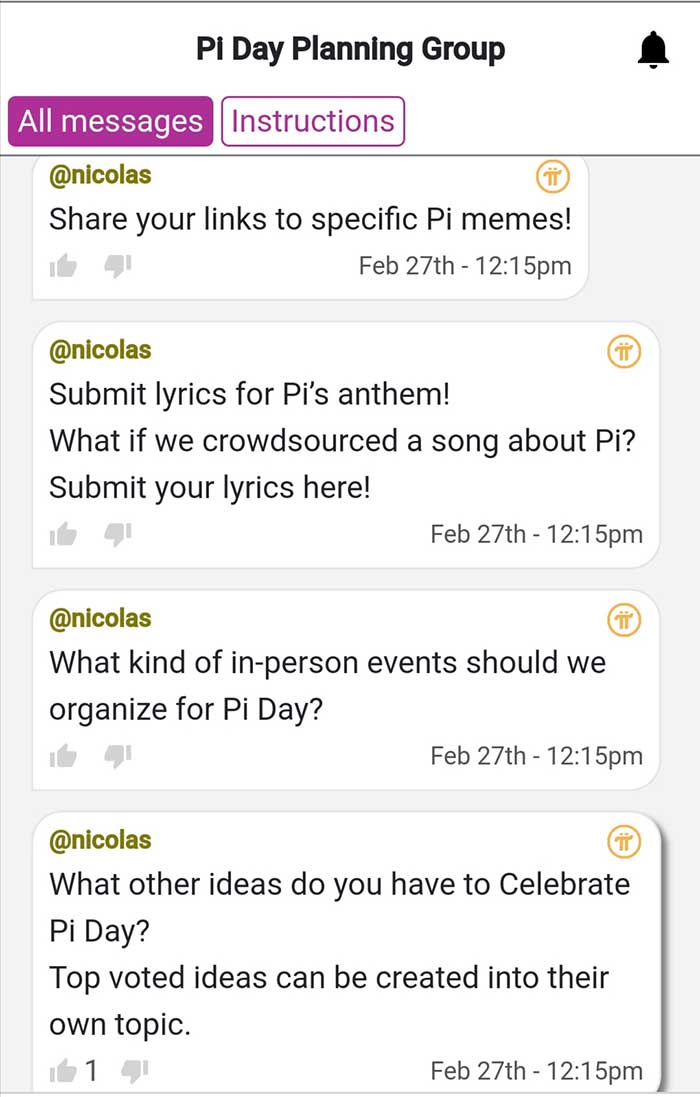
Task: Click Pi badge on the memes message
Action: pos(552,176)
